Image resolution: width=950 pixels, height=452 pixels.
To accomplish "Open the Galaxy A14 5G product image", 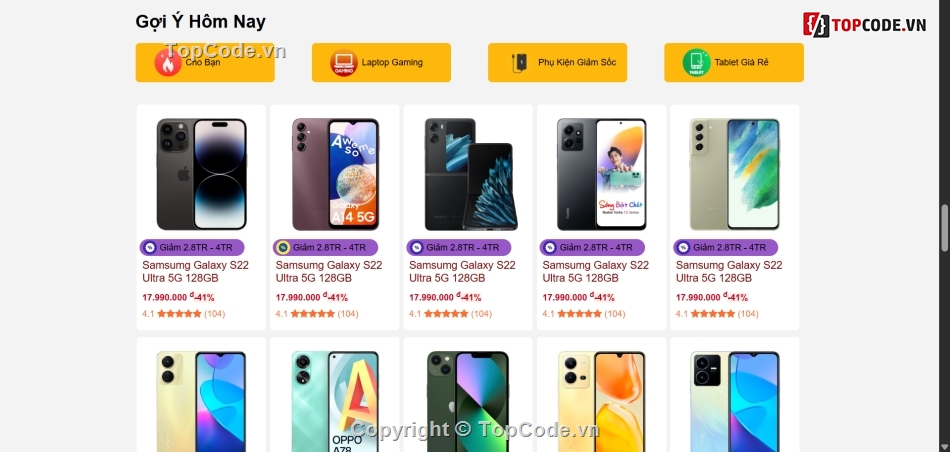I will [335, 174].
